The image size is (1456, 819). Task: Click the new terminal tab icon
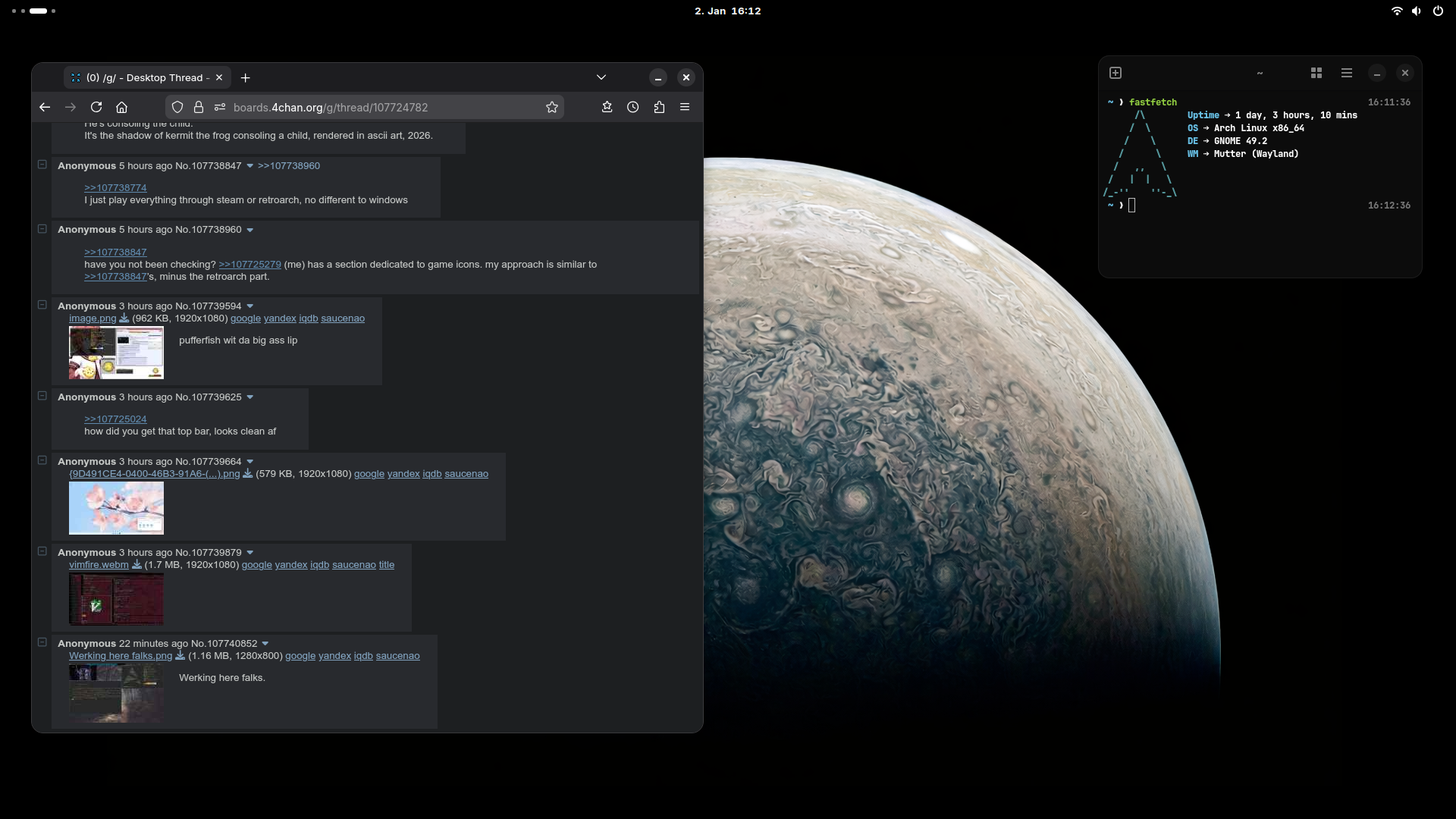1116,73
